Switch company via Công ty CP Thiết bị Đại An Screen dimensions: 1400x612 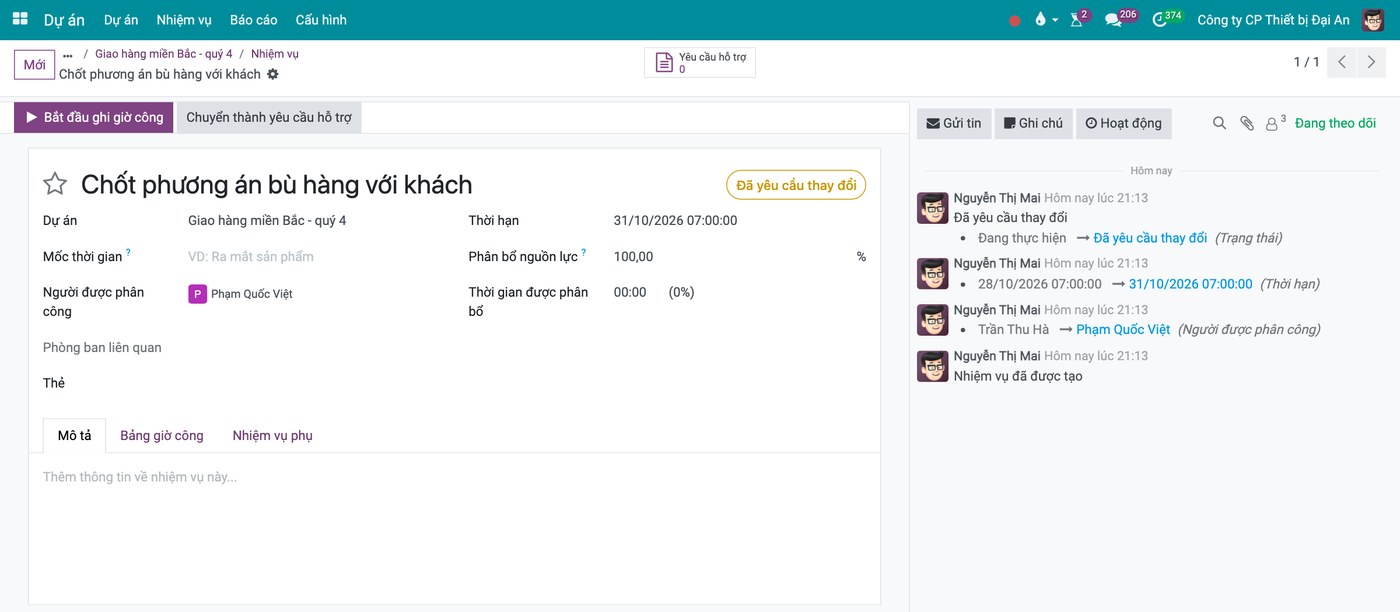[1273, 20]
